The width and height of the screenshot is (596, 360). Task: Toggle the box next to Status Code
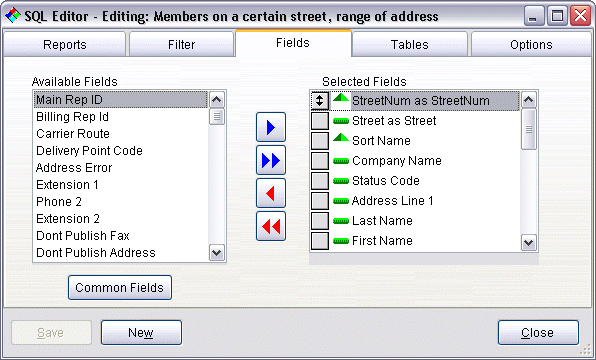click(320, 181)
